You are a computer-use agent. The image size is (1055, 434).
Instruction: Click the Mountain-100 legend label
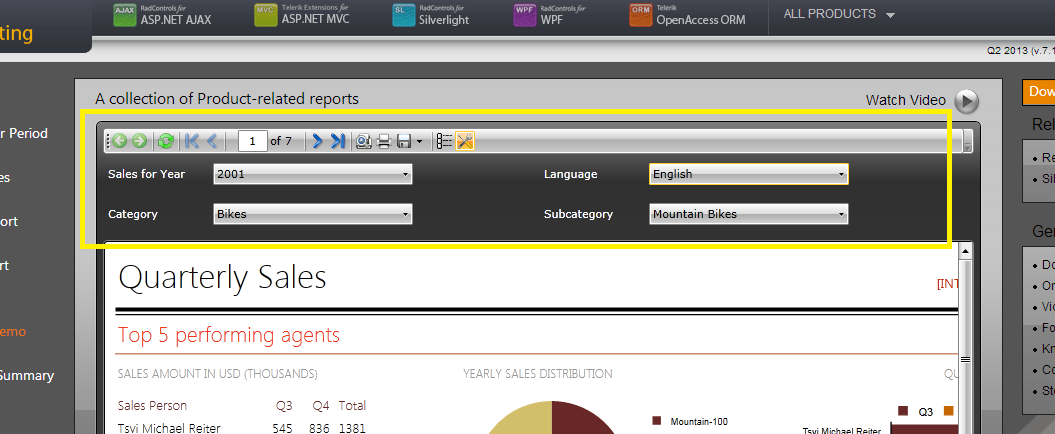click(699, 422)
